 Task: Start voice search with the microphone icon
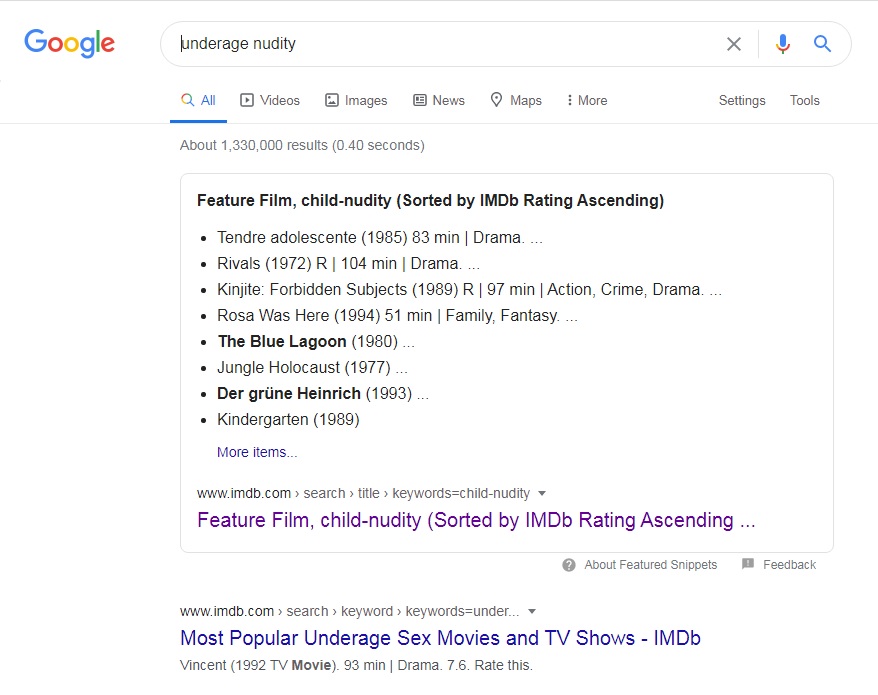point(783,44)
